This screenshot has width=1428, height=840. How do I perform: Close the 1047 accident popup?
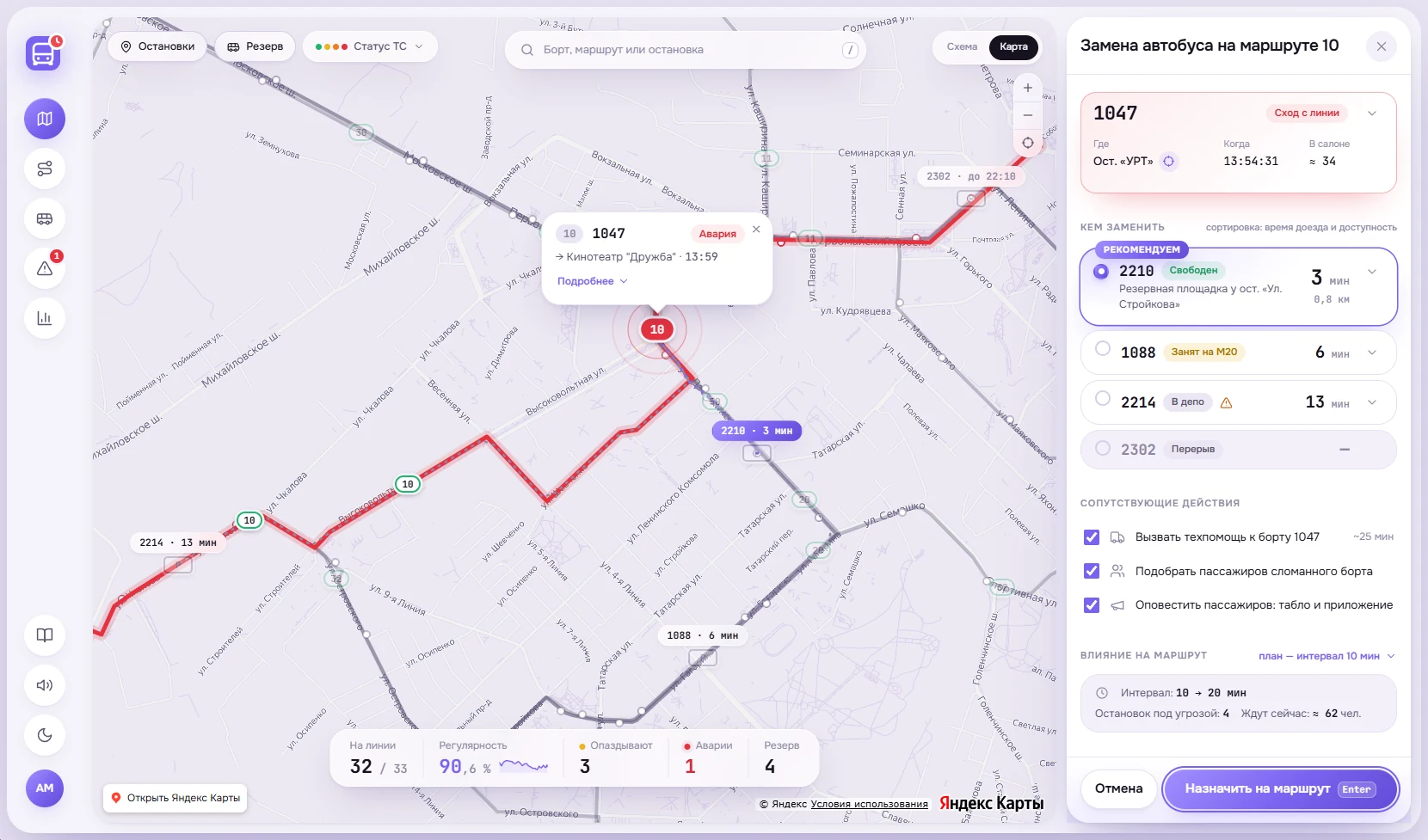[756, 229]
